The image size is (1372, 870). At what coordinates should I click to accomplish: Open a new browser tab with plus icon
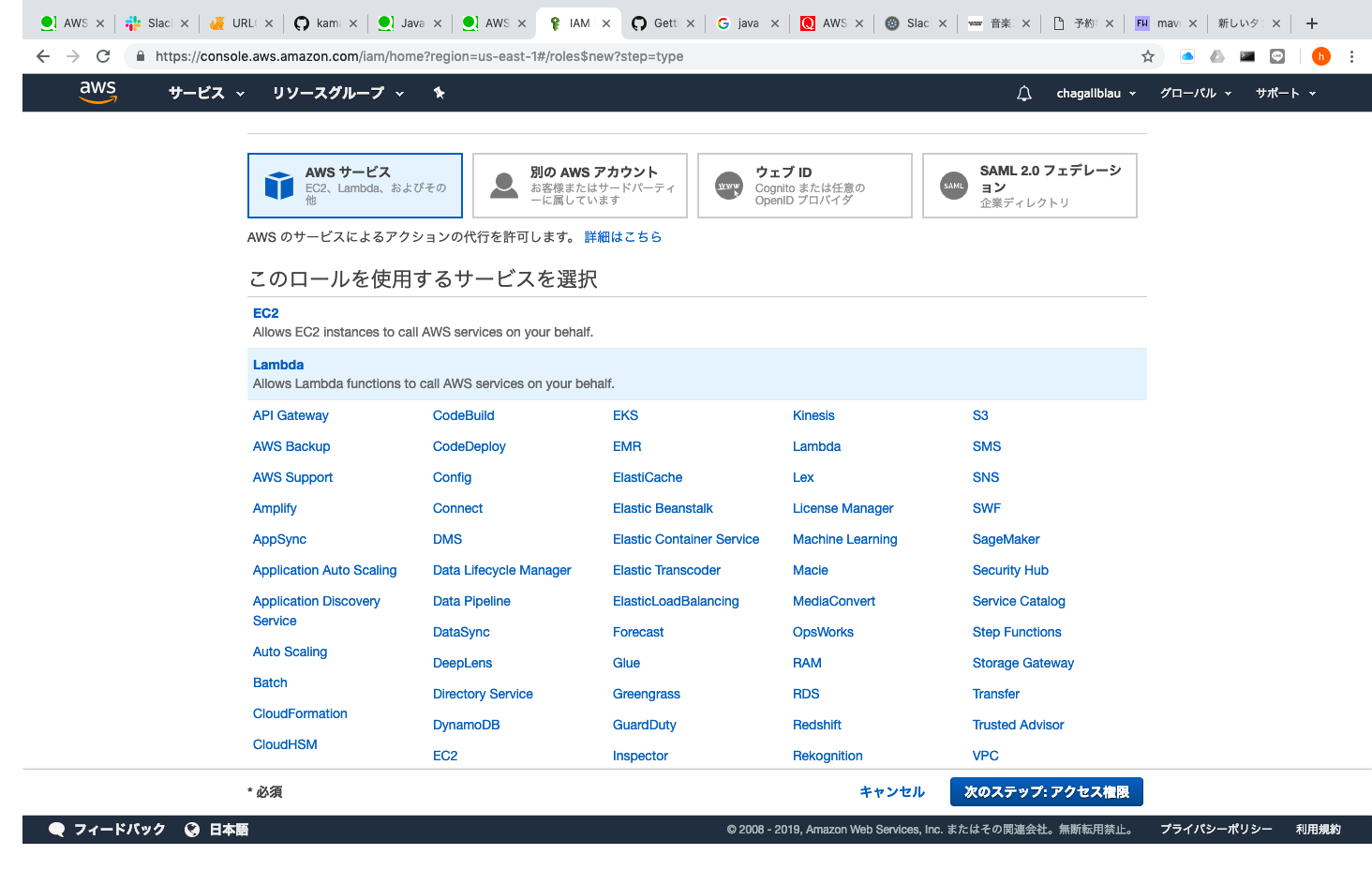coord(1312,23)
